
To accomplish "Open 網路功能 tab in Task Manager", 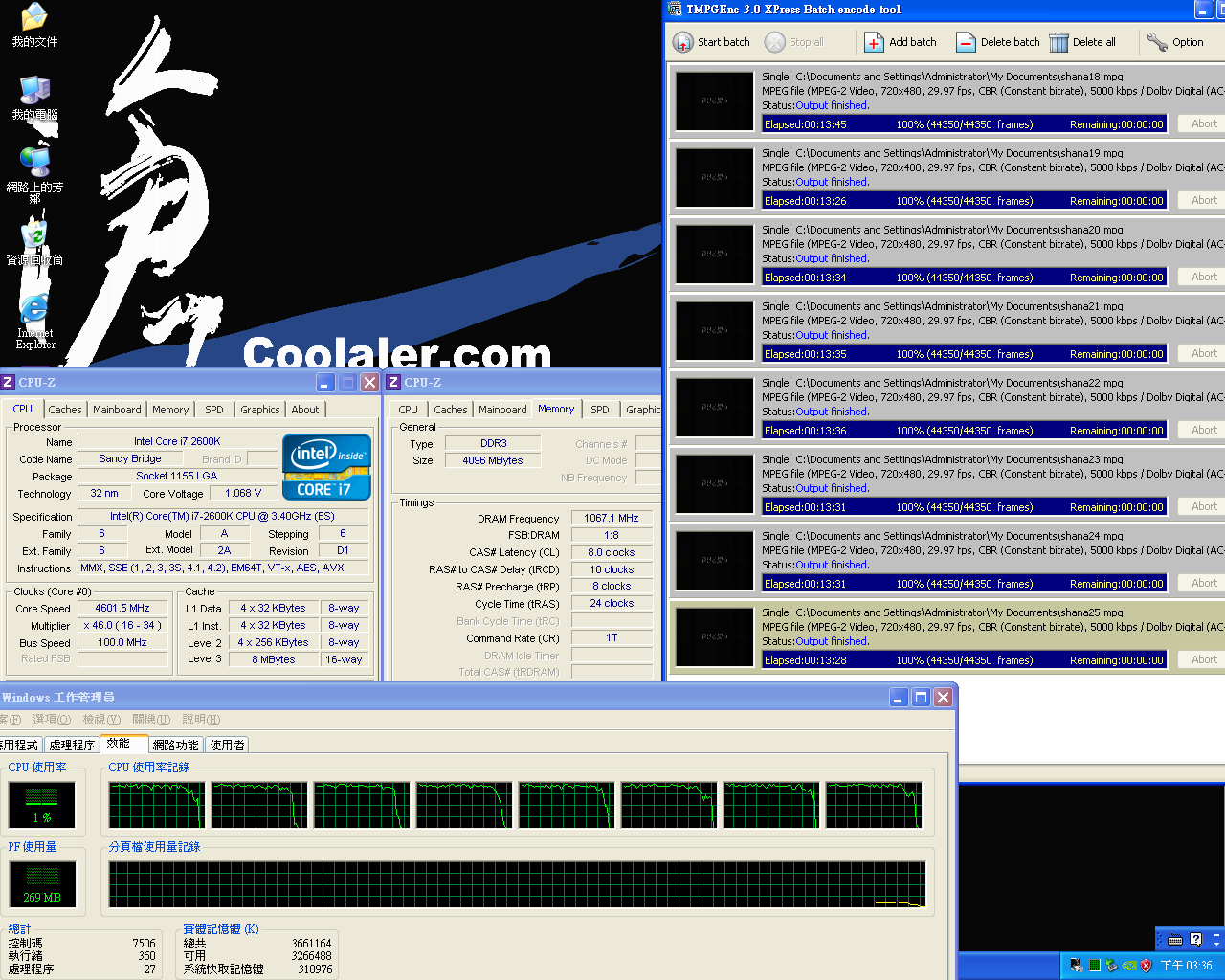I will click(x=175, y=745).
